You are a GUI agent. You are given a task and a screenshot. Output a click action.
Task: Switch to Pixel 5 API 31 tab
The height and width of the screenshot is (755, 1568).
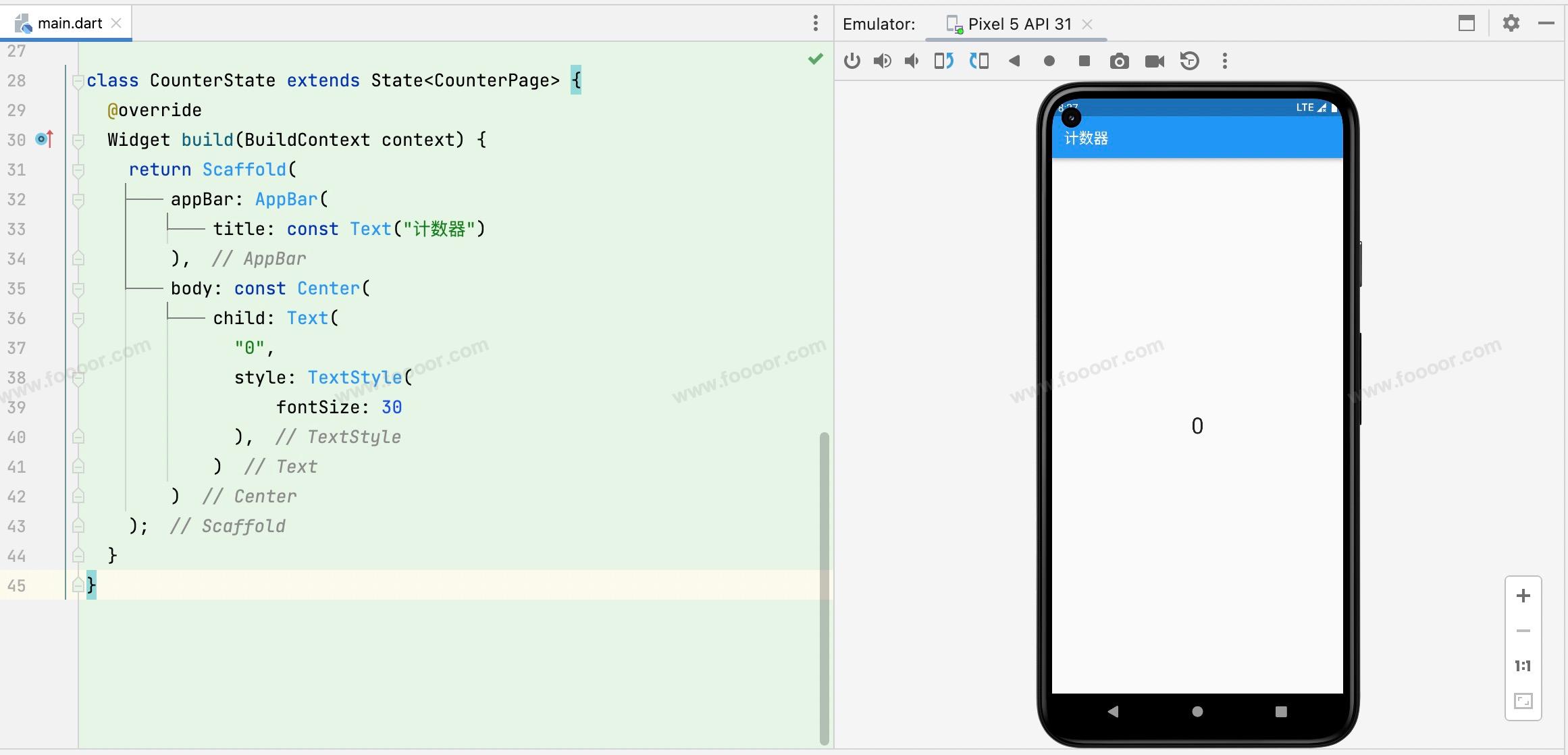tap(1019, 24)
